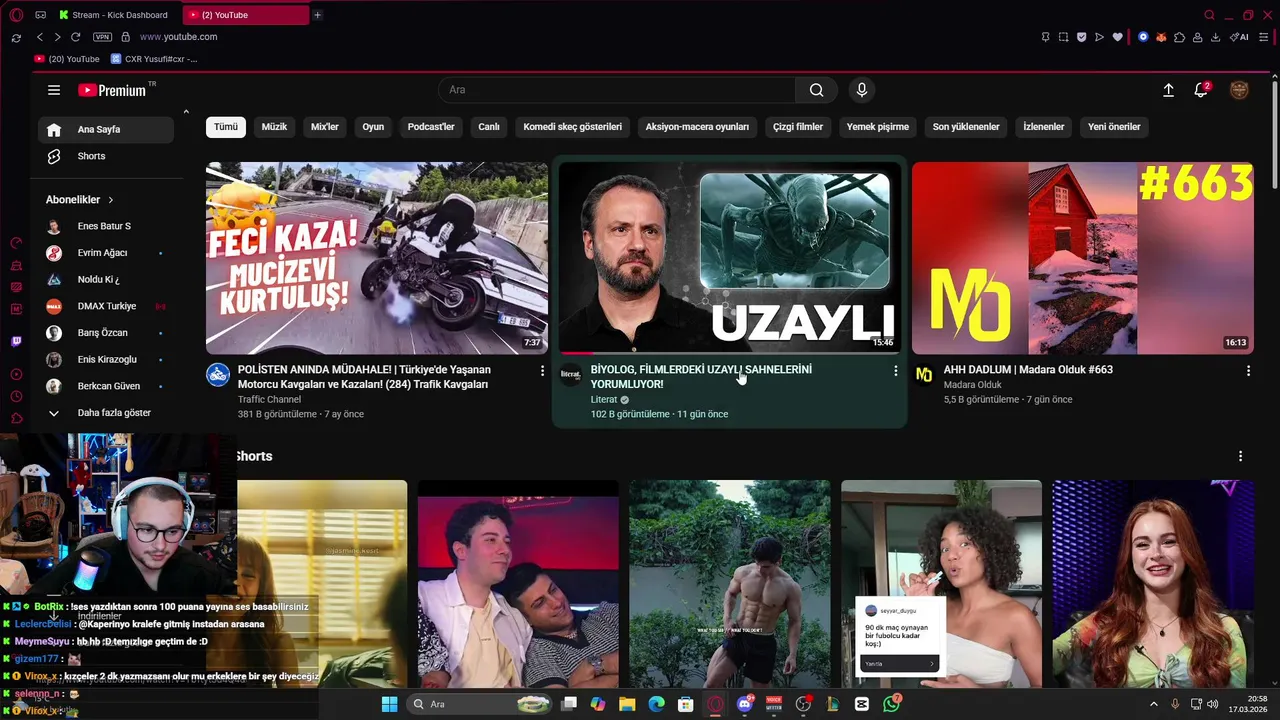Open WhatsApp from the taskbar
The width and height of the screenshot is (1280, 720).
pos(891,704)
